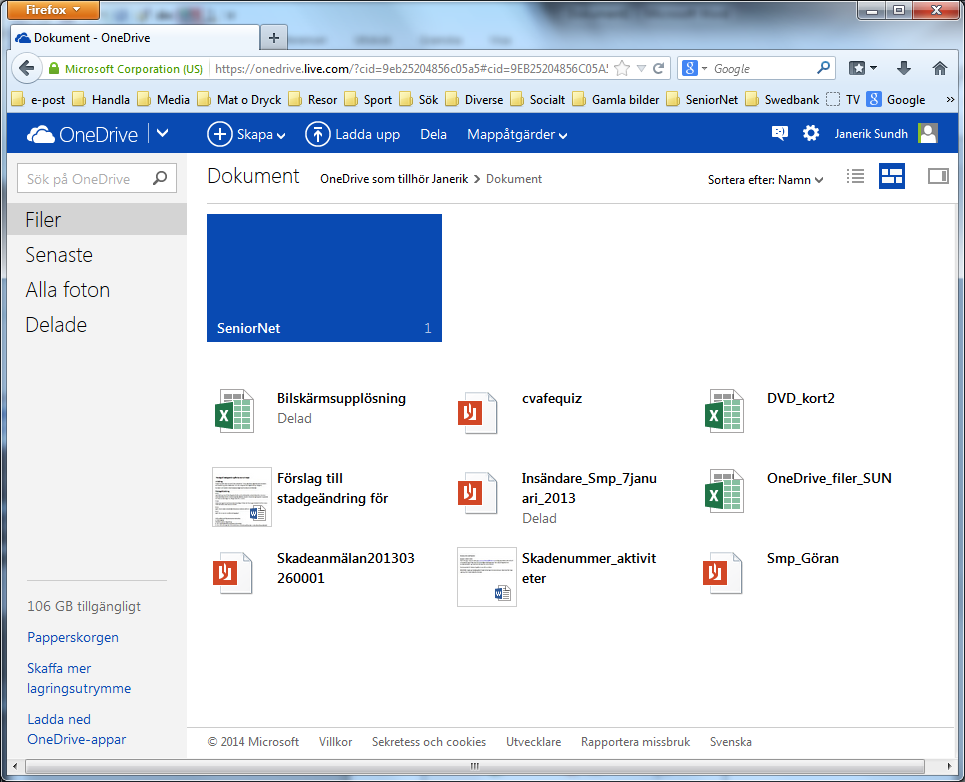Open the SeniorNet bookmarks folder
The width and height of the screenshot is (965, 782).
click(x=703, y=100)
